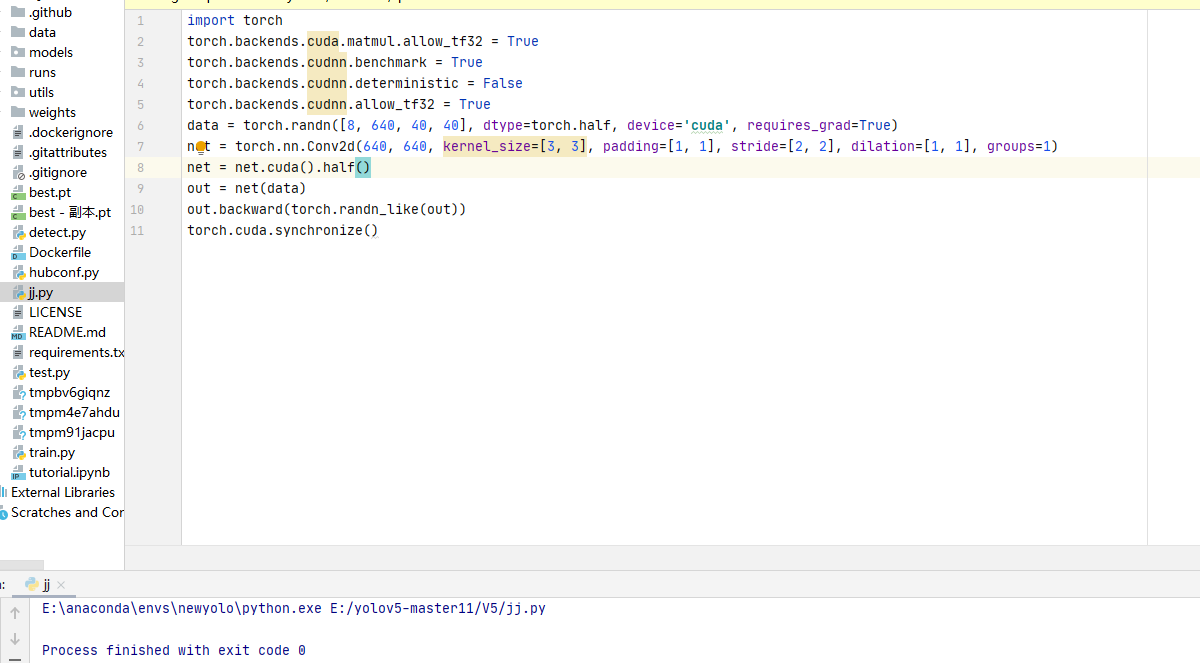This screenshot has height=663, width=1200.
Task: Expand the data folder
Action: (x=42, y=32)
